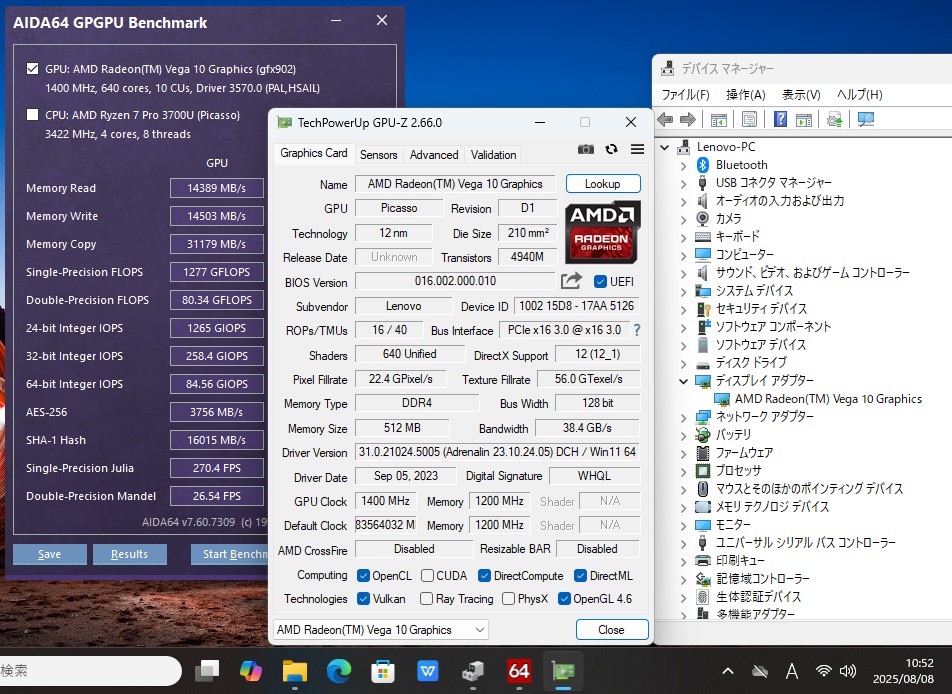Screen dimensions: 952x694
Task: Toggle the UEFI checkbox in GPU-Z
Action: coord(600,281)
